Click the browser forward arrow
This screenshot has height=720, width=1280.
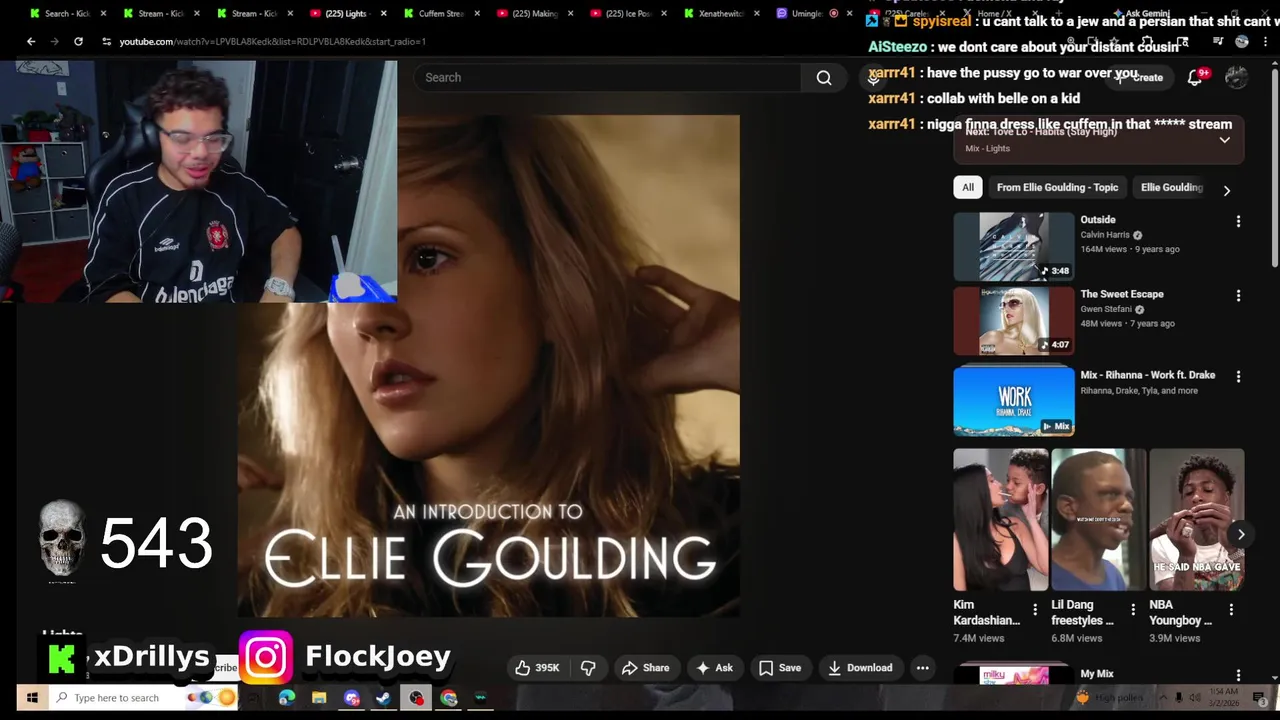coord(54,41)
